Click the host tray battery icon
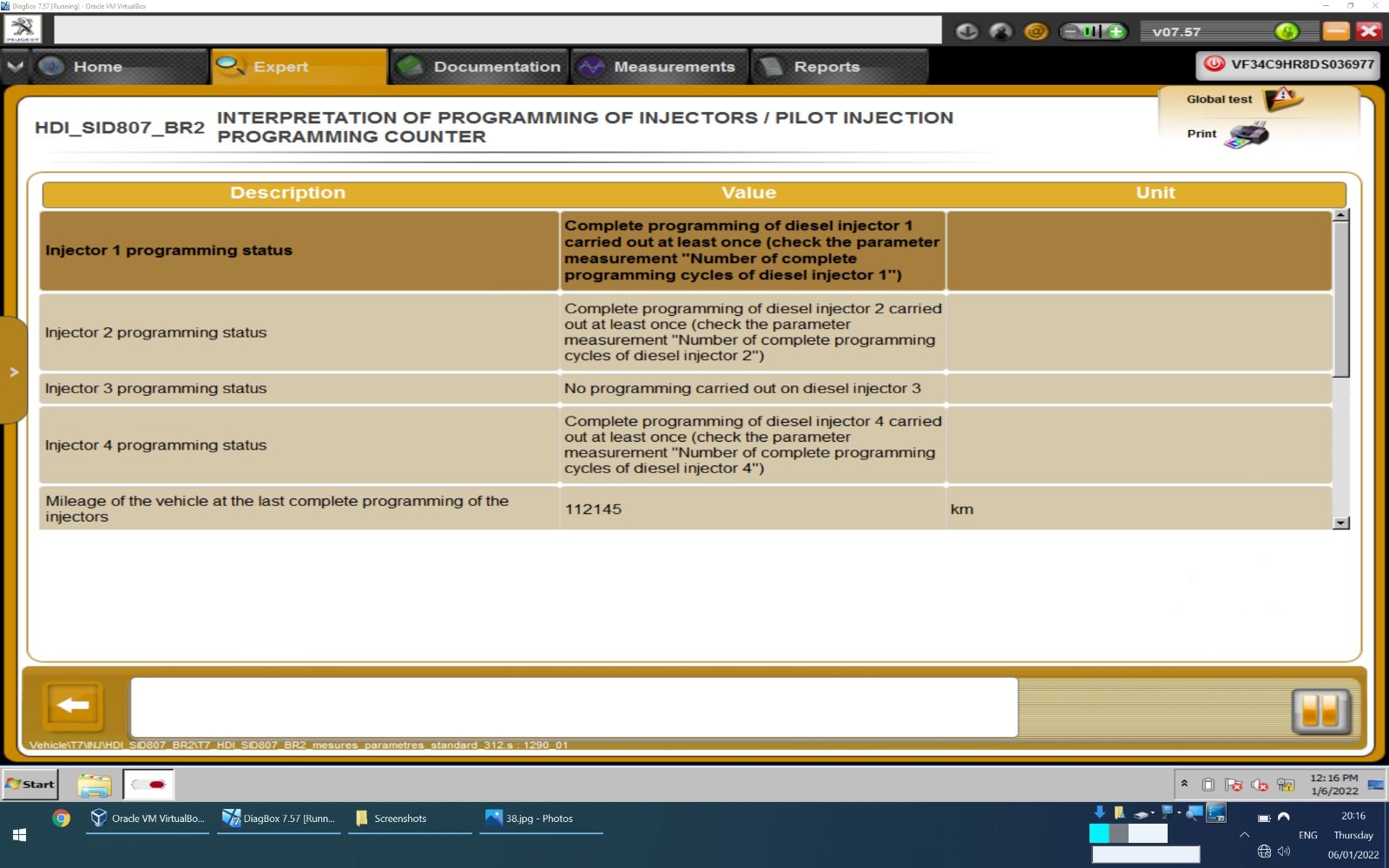 [x=1264, y=818]
